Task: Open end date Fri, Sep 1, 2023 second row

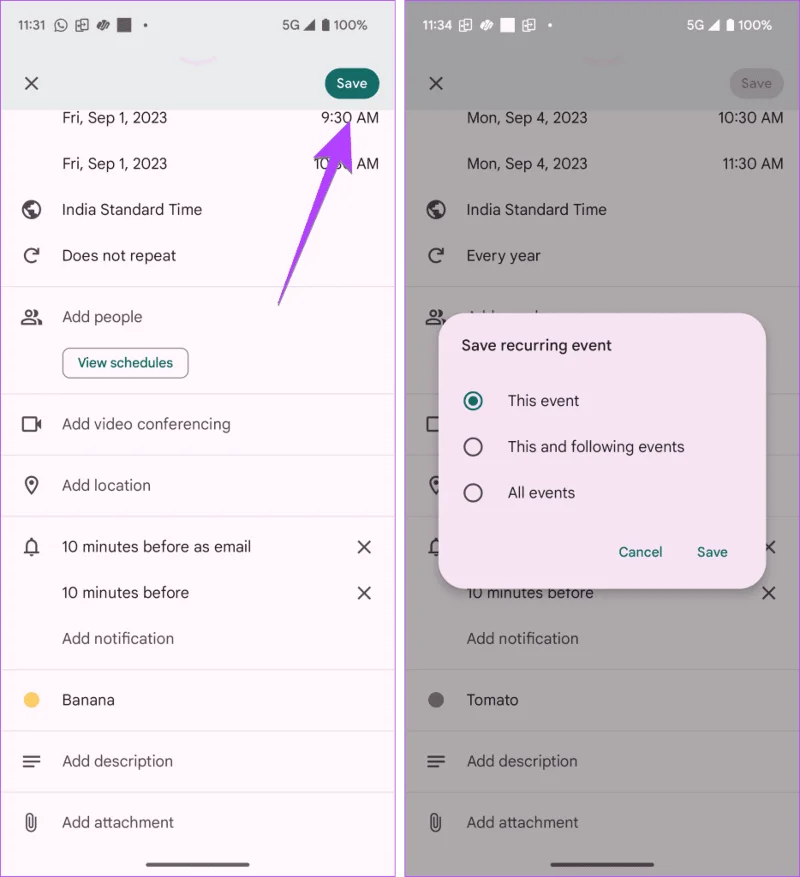Action: coord(115,163)
